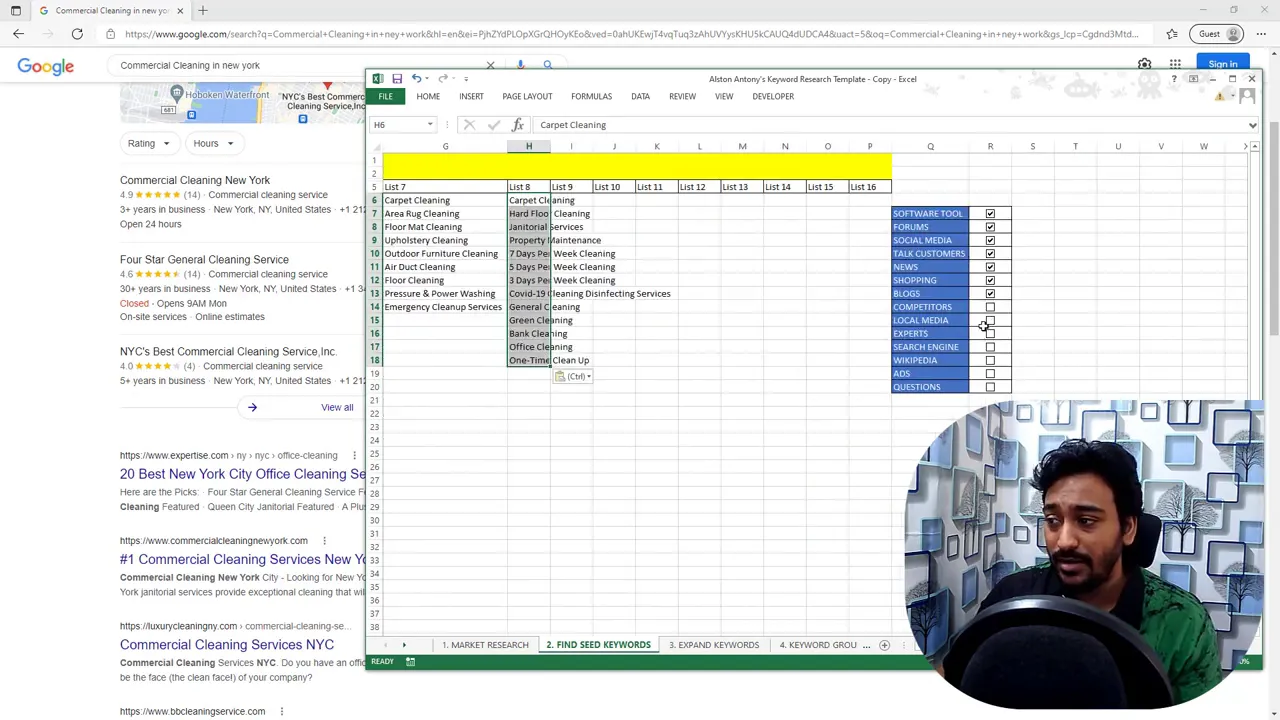The image size is (1280, 720).
Task: Enable the COMPETITORS checkbox
Action: 990,306
